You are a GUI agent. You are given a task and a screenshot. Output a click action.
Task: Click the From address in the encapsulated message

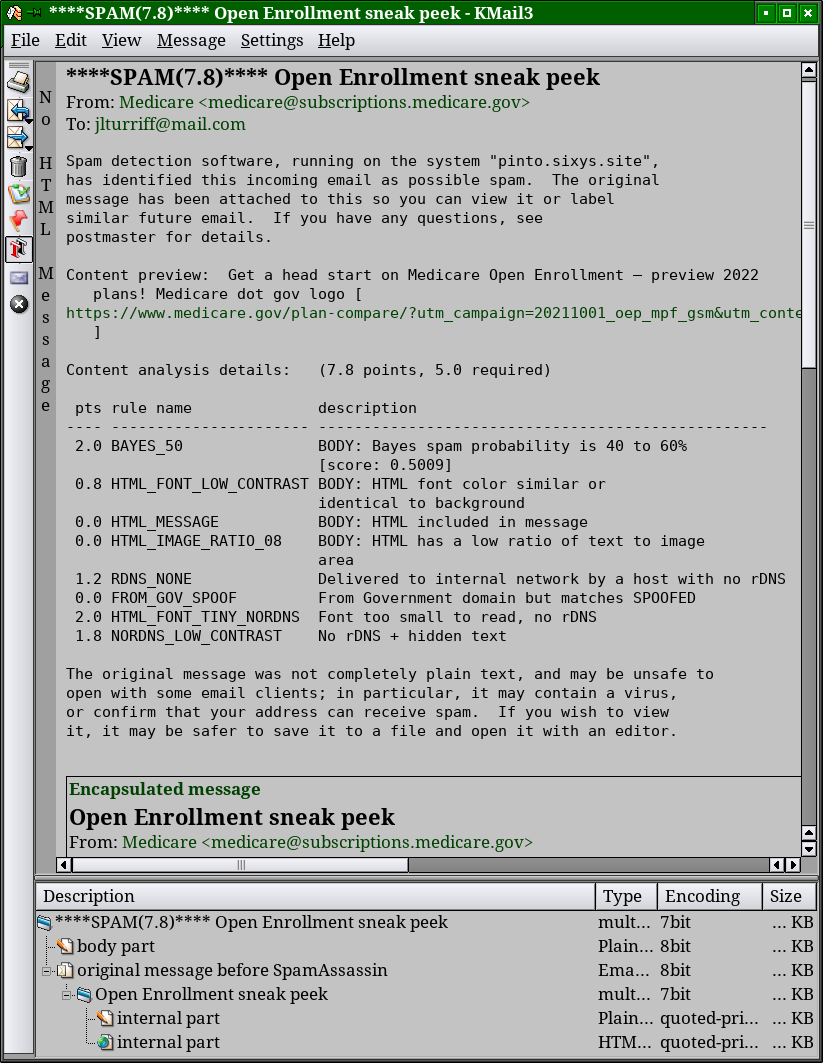click(x=327, y=843)
